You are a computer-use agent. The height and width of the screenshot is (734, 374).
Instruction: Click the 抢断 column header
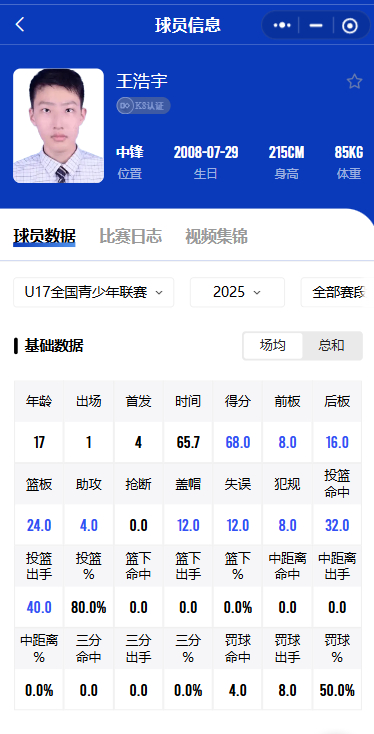pos(139,484)
